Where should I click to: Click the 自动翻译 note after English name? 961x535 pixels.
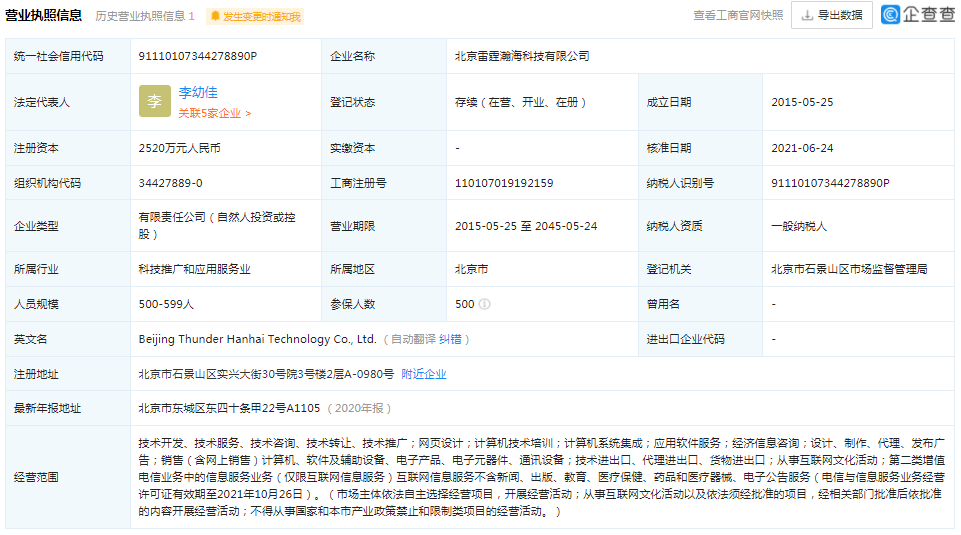[x=413, y=339]
